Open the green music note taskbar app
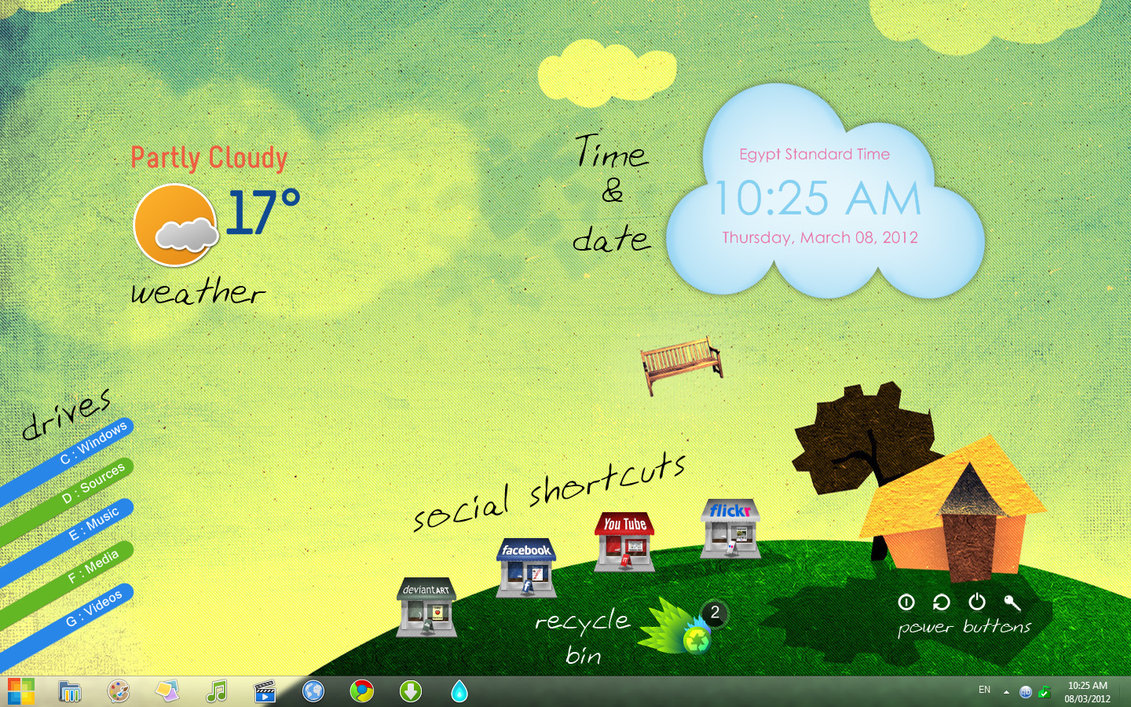1131x707 pixels. tap(216, 691)
